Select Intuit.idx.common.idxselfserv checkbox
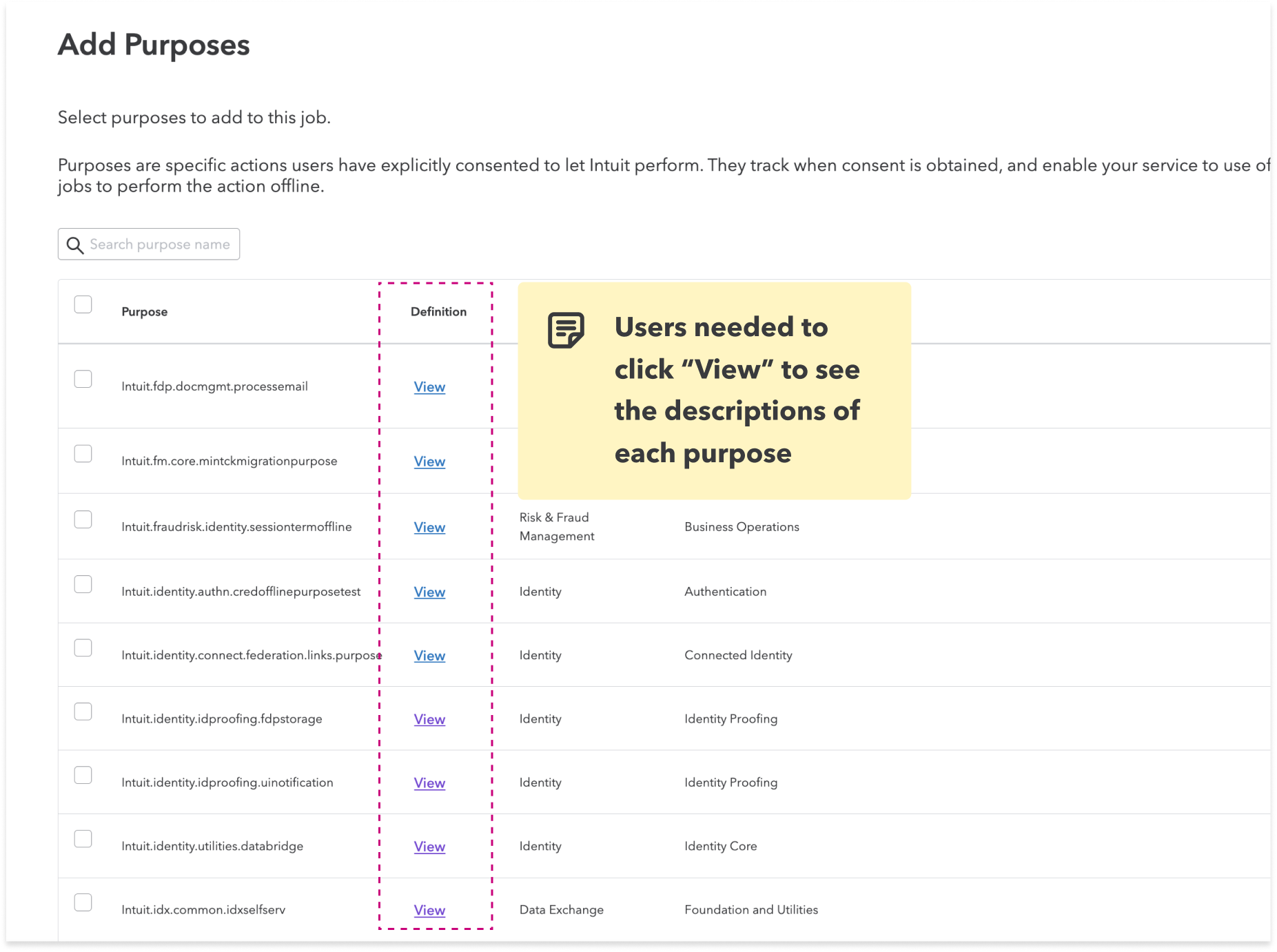 [83, 902]
